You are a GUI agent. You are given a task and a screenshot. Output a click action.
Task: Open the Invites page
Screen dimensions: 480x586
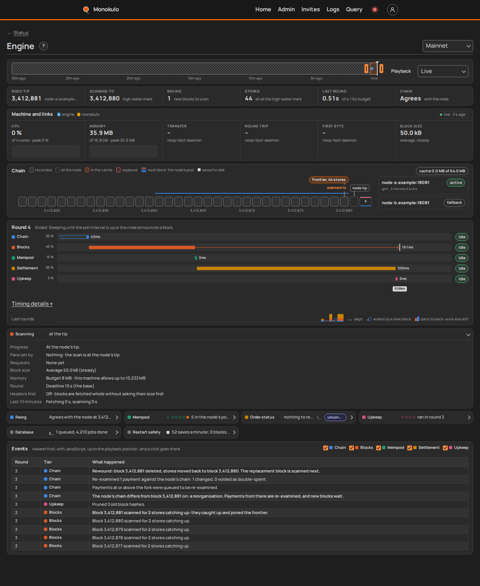310,9
